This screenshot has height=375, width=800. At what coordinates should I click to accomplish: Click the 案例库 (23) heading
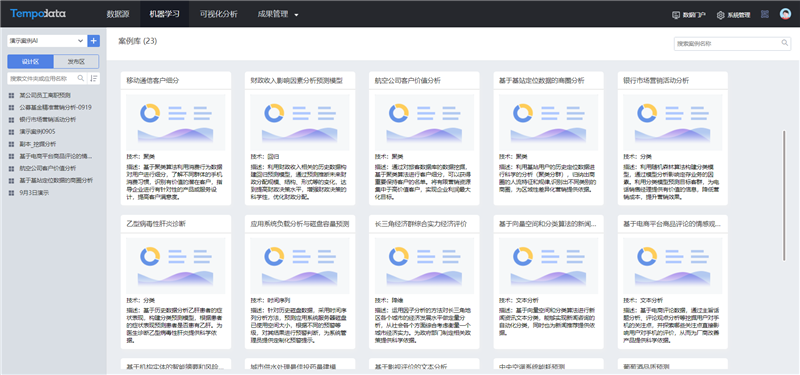tap(138, 41)
